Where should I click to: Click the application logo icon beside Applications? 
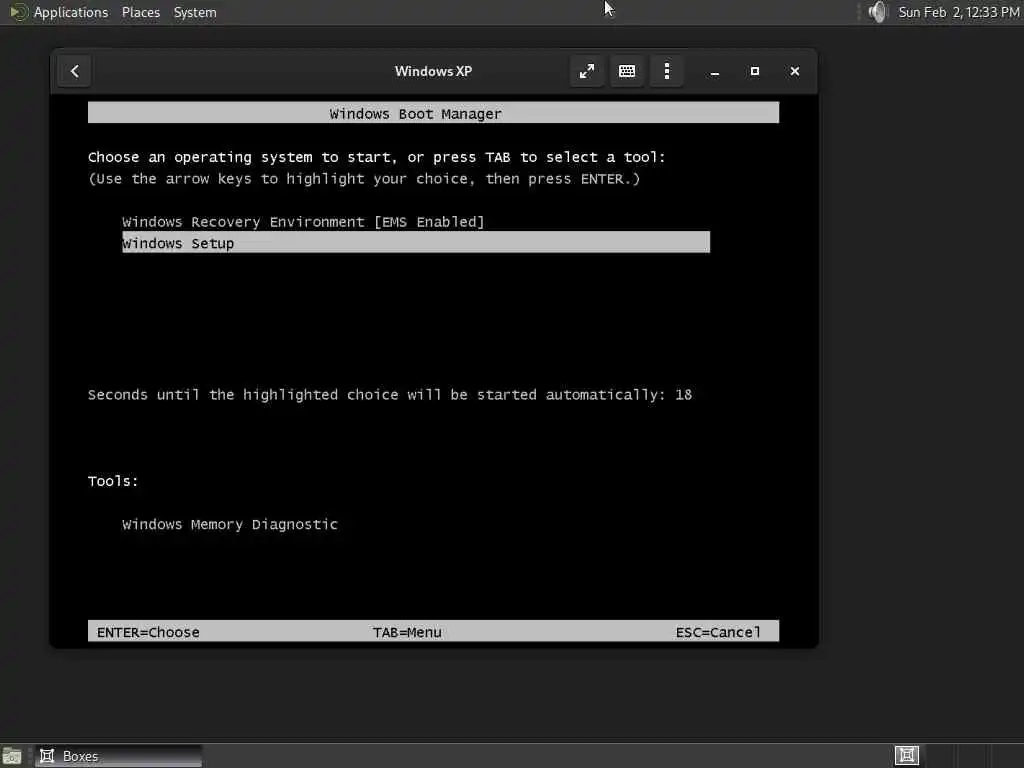point(19,12)
